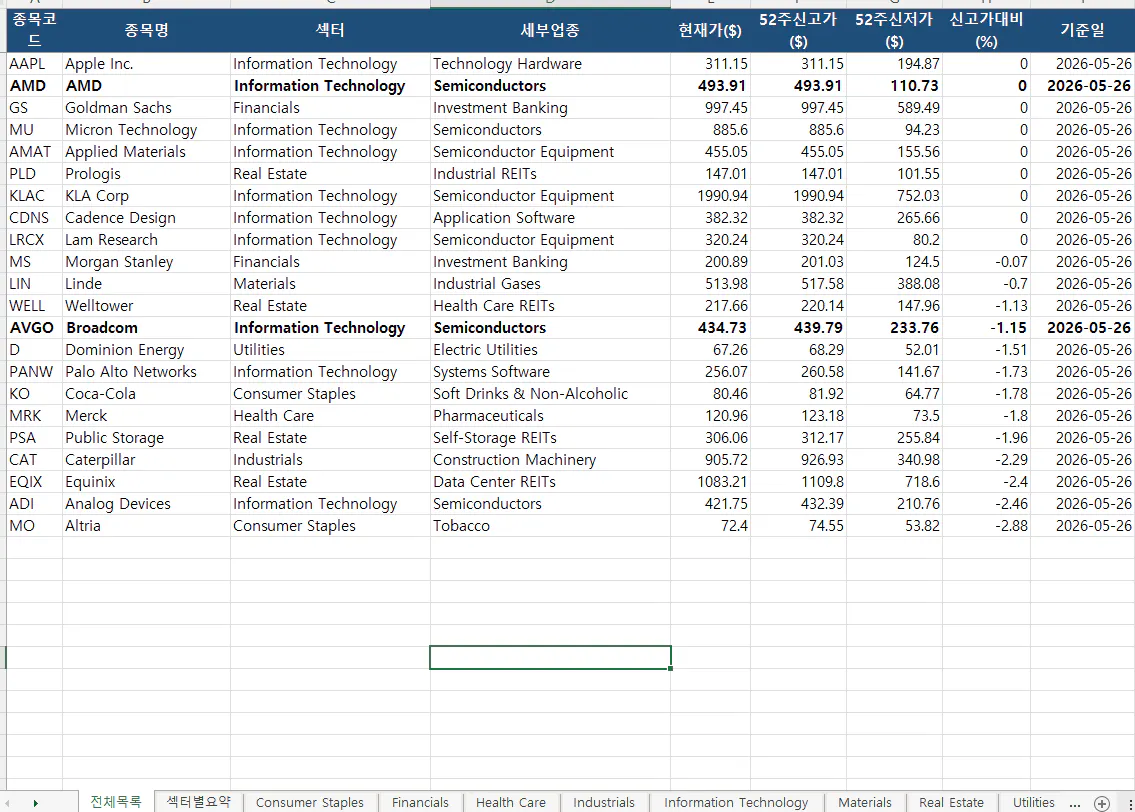Select the 52주신고가 header cell
The image size is (1135, 812).
[798, 30]
